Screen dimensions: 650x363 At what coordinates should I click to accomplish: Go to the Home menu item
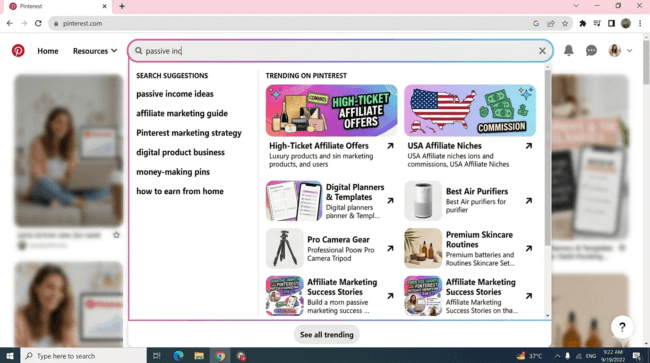pyautogui.click(x=48, y=51)
